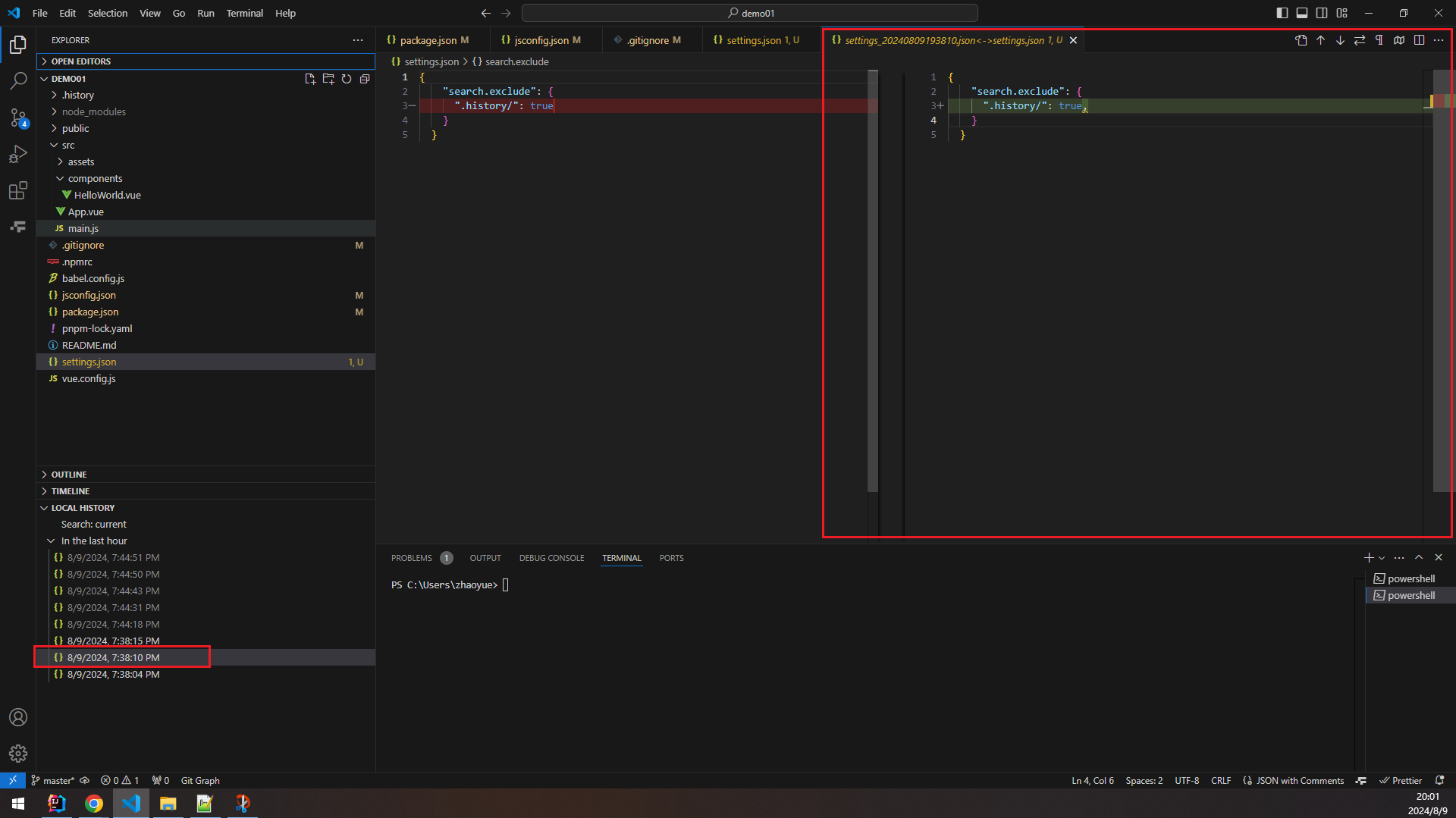Swap left and right diff sides
Viewport: 1456px width, 818px height.
(x=1360, y=40)
